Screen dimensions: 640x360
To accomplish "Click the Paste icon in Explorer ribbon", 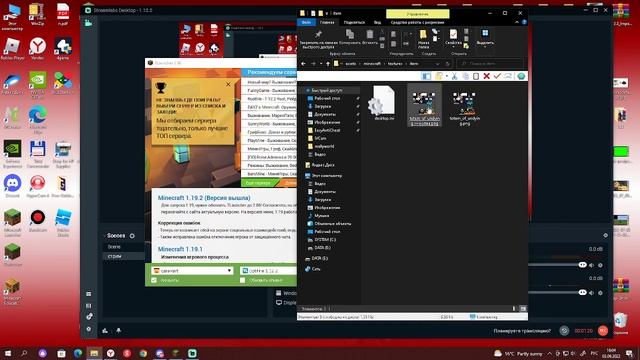I will pos(369,34).
